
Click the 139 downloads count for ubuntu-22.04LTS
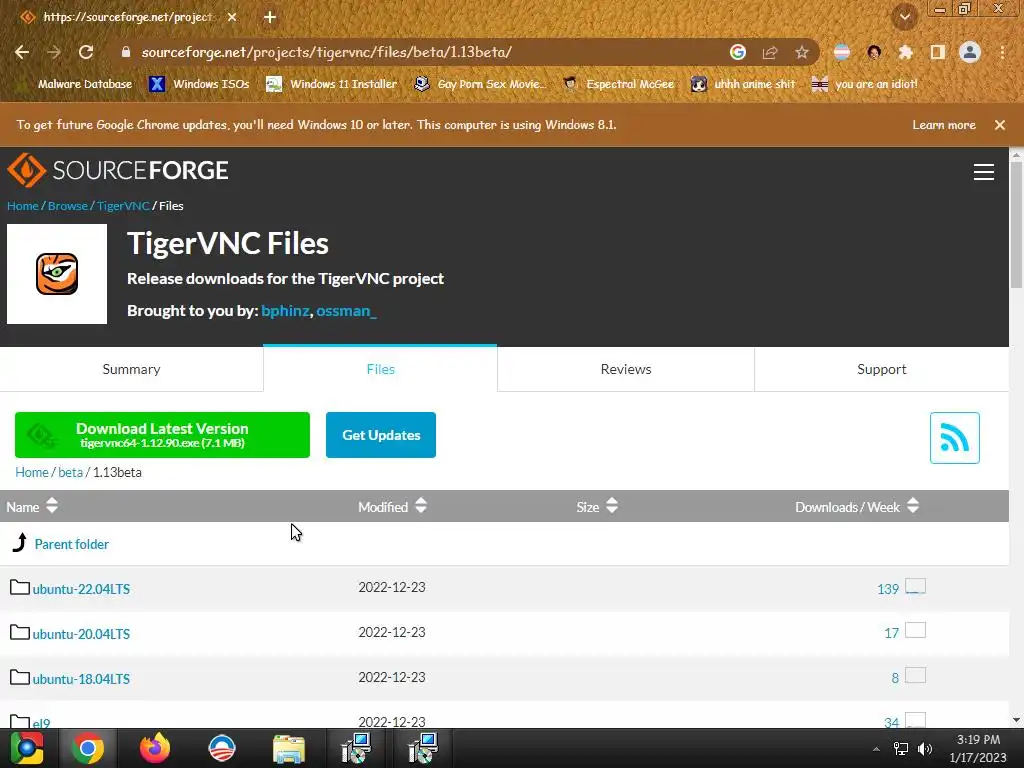888,589
